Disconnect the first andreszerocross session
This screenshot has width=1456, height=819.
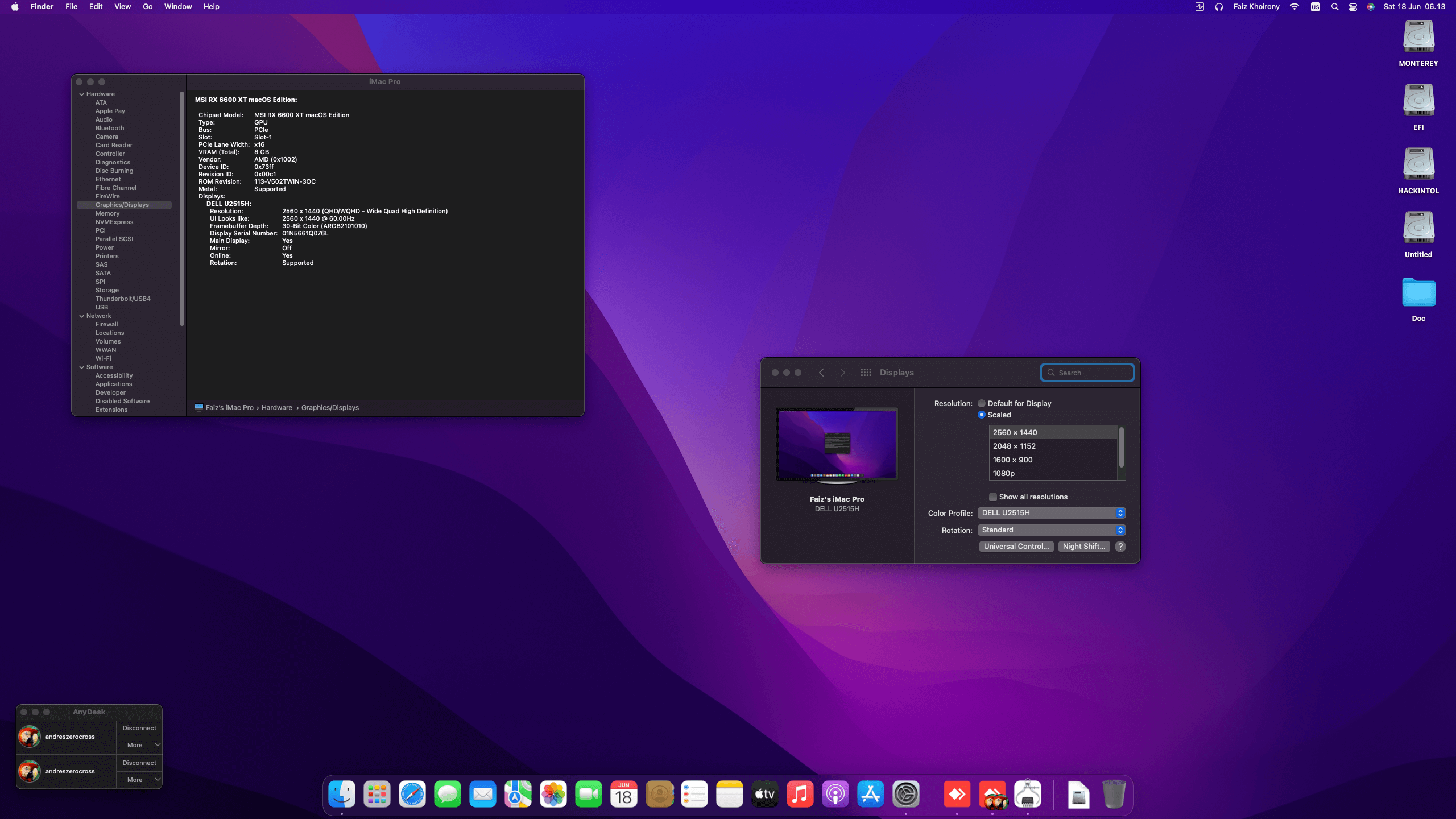point(139,728)
